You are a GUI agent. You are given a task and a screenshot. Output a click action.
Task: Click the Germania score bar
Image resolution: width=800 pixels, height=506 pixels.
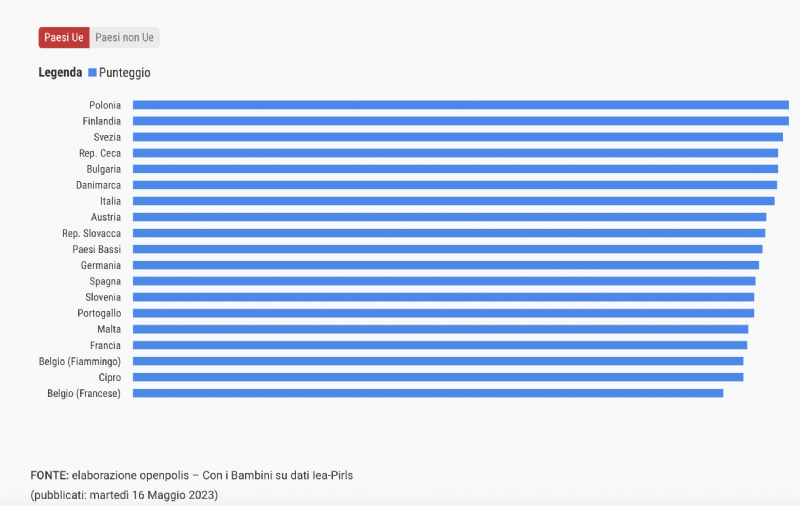click(446, 265)
